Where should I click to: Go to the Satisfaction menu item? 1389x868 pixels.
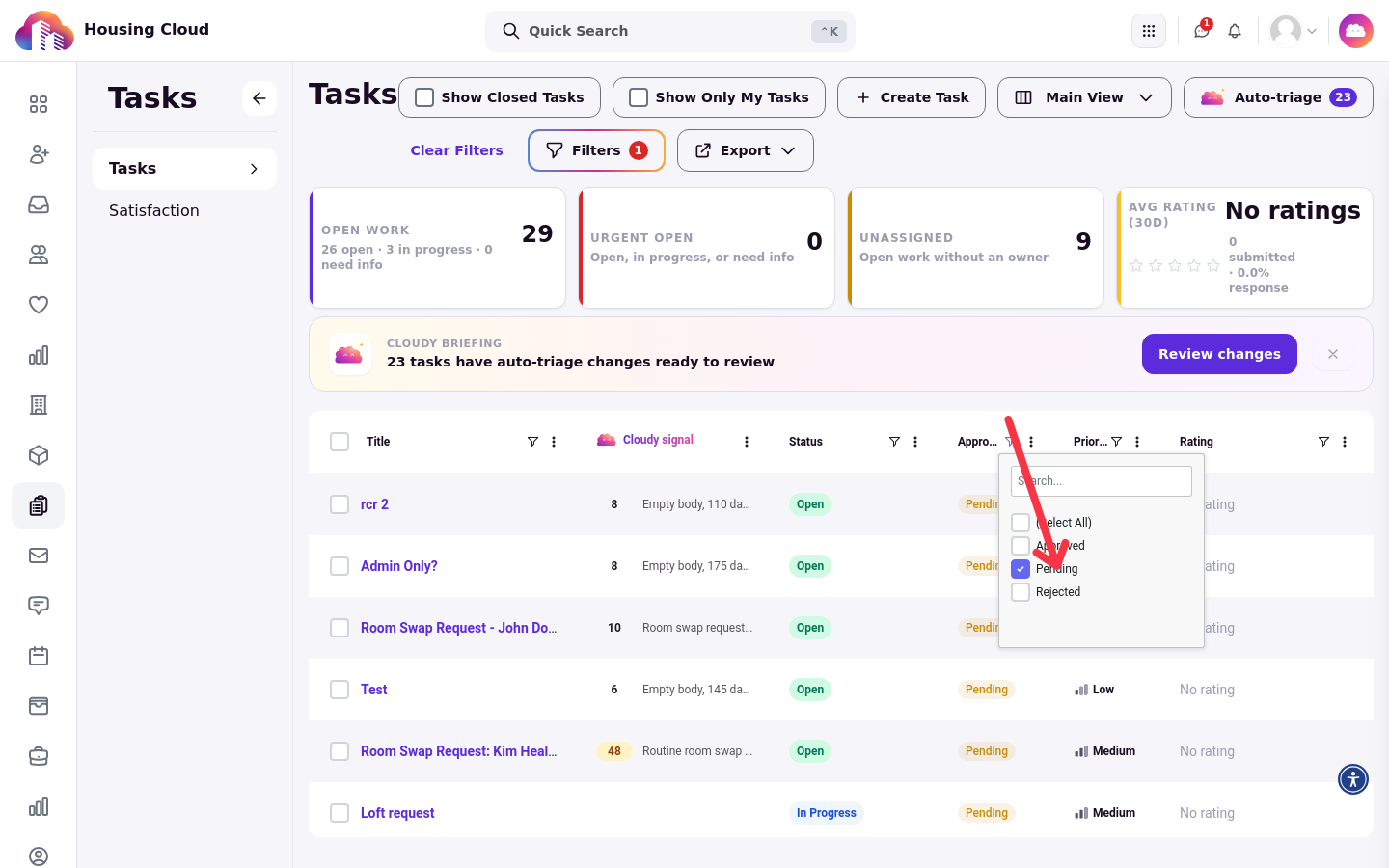click(x=154, y=210)
